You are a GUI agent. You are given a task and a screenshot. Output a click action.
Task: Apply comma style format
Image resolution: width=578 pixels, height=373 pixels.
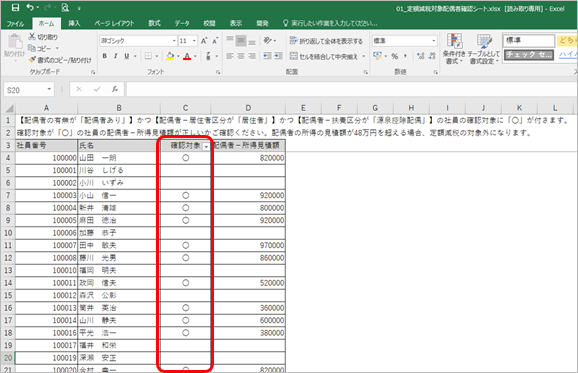pos(405,56)
